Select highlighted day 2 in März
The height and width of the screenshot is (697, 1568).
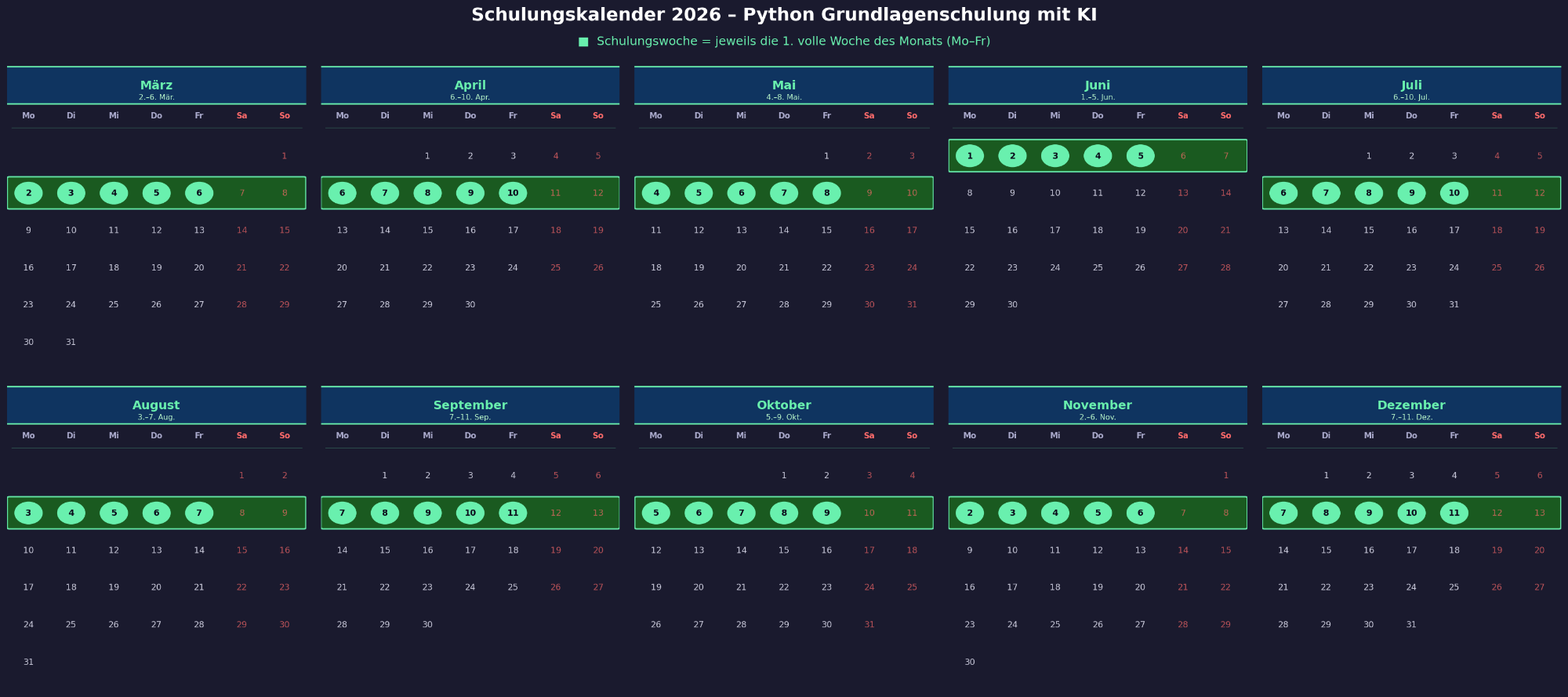tap(28, 193)
